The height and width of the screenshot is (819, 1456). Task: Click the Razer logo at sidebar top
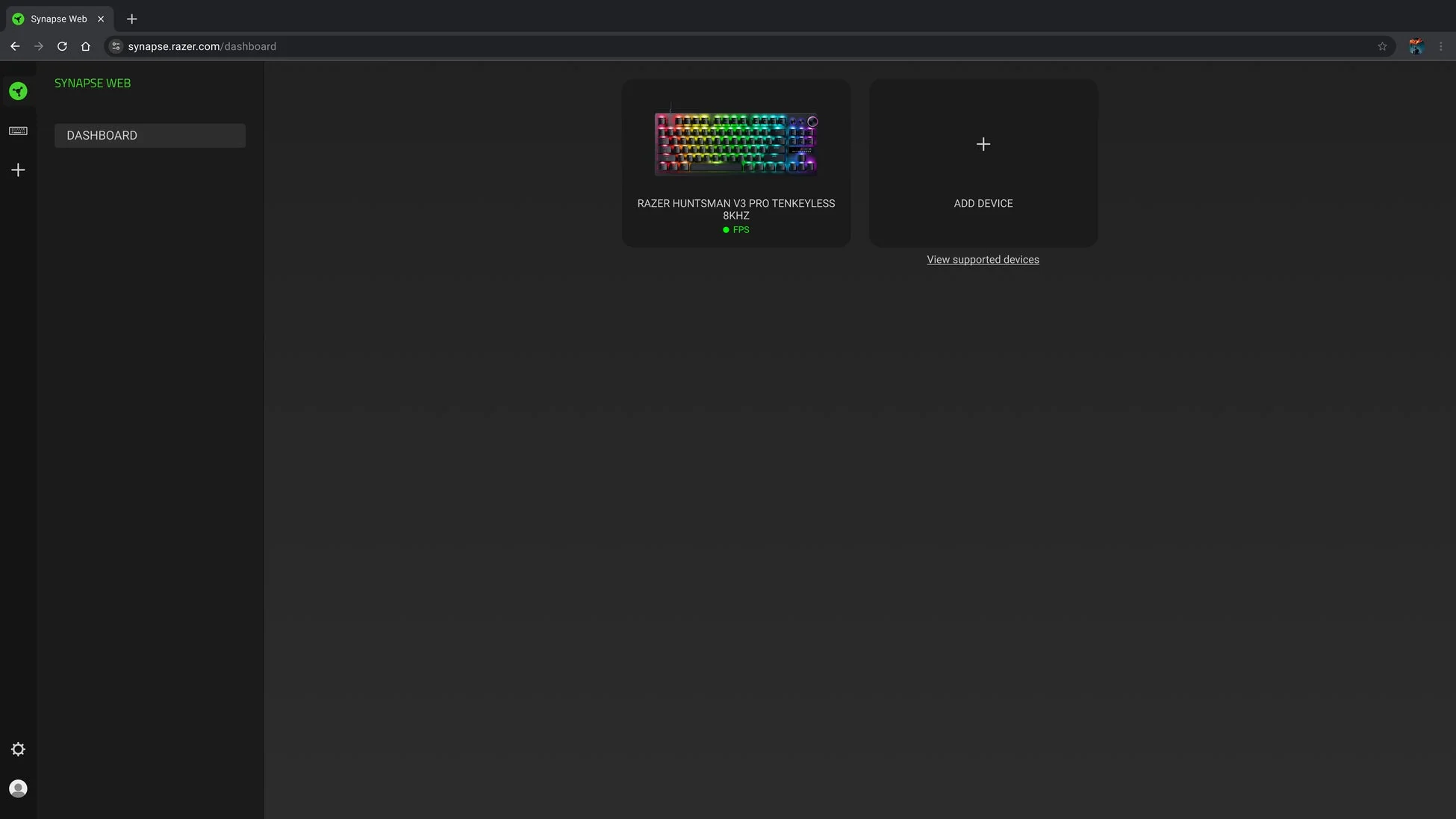18,90
